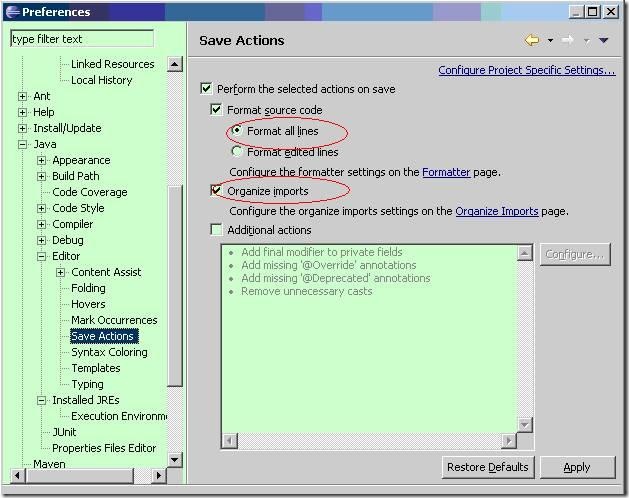Expand the Content Assist node

[60, 272]
